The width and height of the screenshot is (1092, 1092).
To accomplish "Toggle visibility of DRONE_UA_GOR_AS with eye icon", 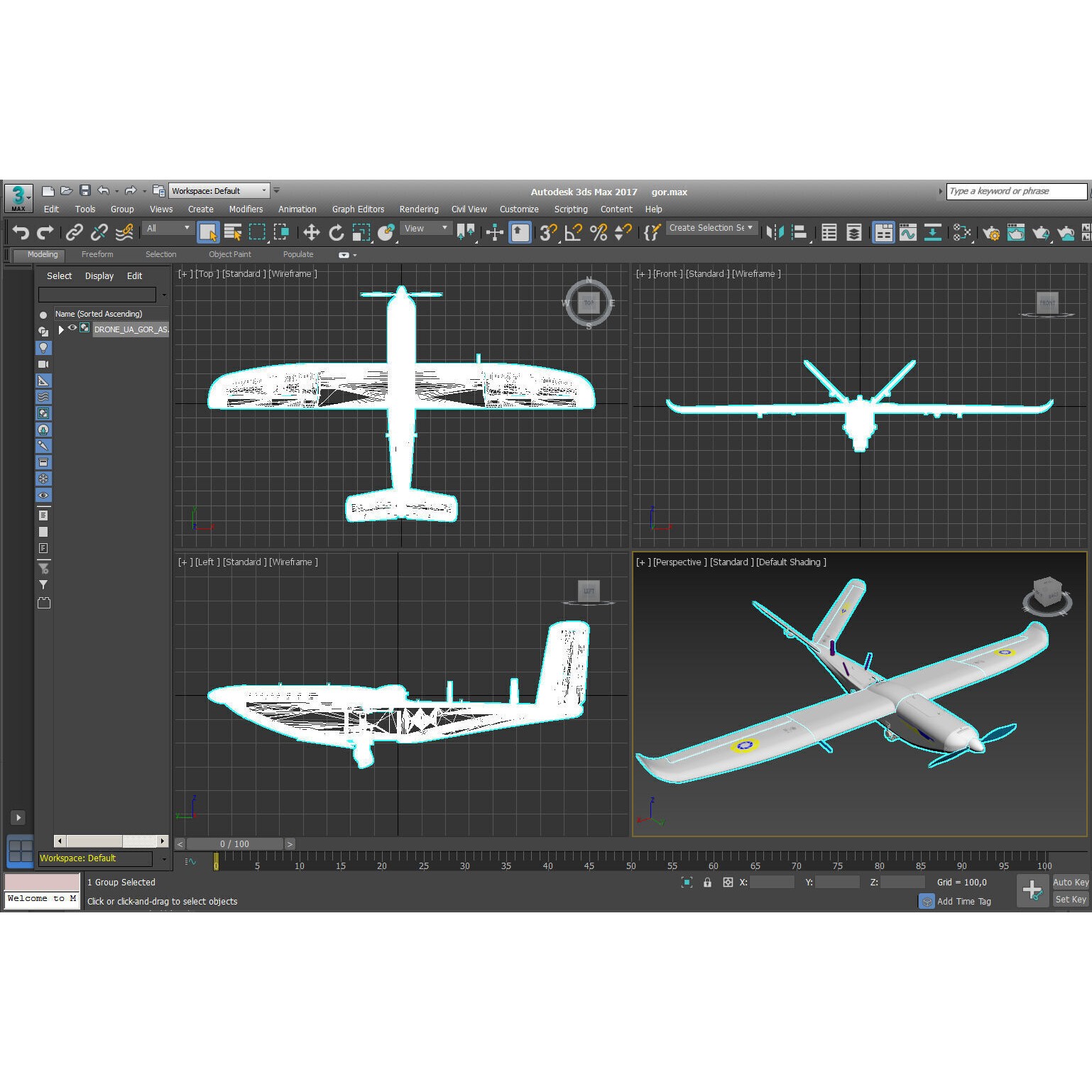I will point(72,329).
